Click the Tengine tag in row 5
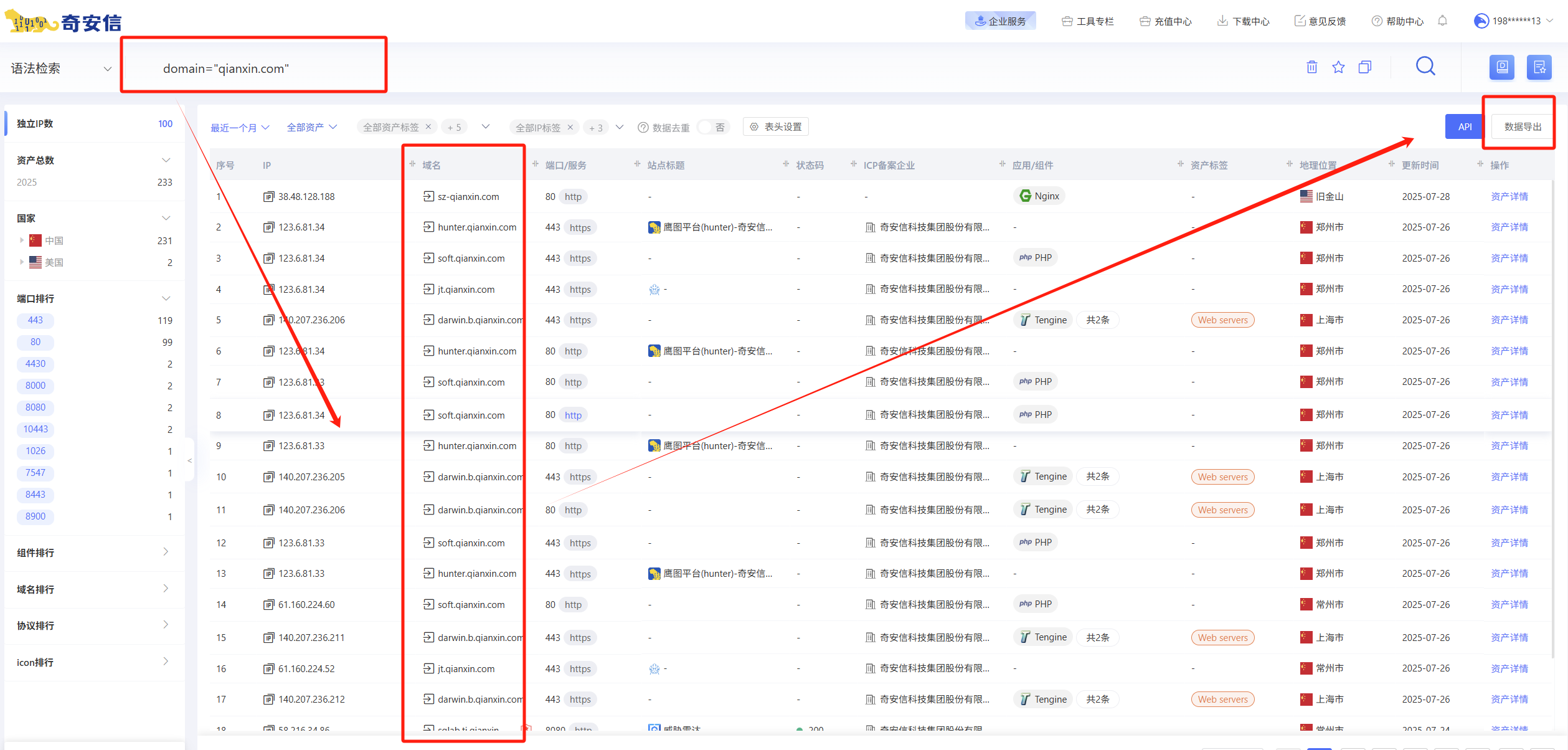 click(x=1043, y=320)
